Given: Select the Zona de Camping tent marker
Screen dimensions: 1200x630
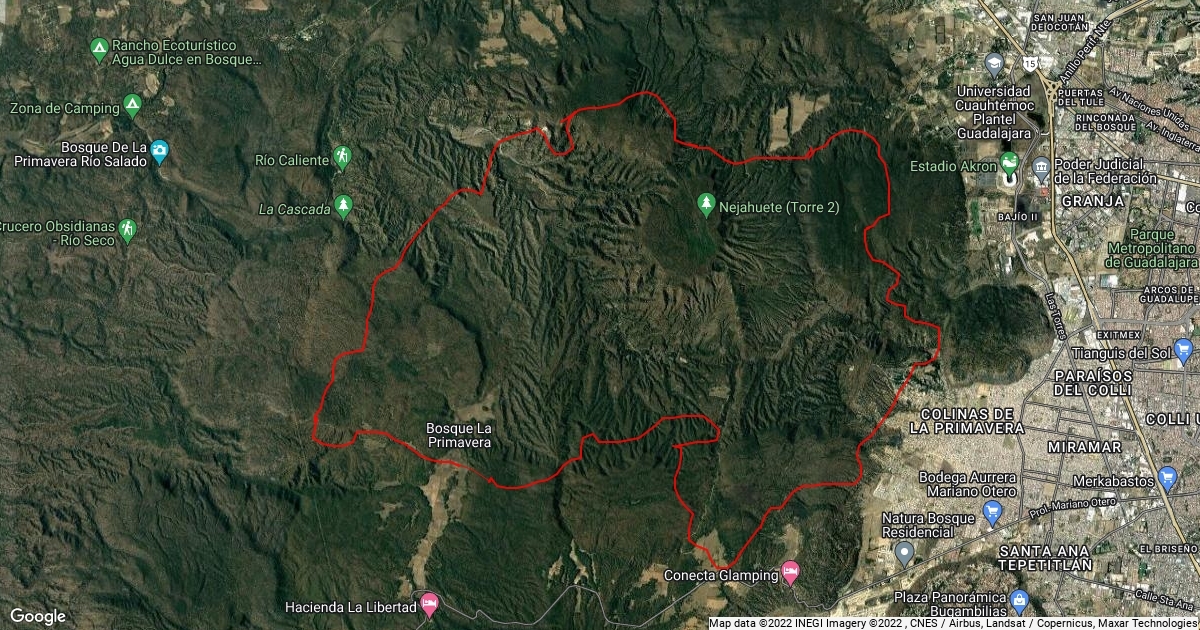Looking at the screenshot, I should (x=131, y=105).
